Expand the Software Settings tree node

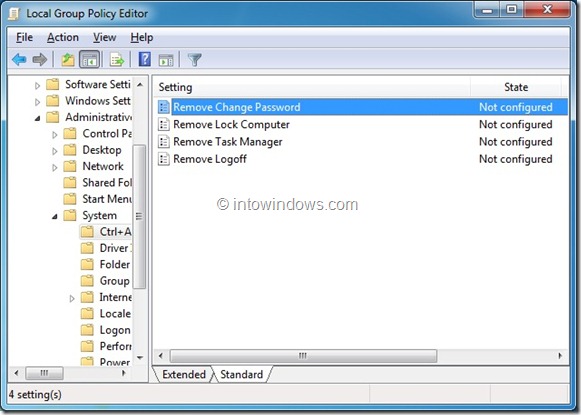[37, 86]
